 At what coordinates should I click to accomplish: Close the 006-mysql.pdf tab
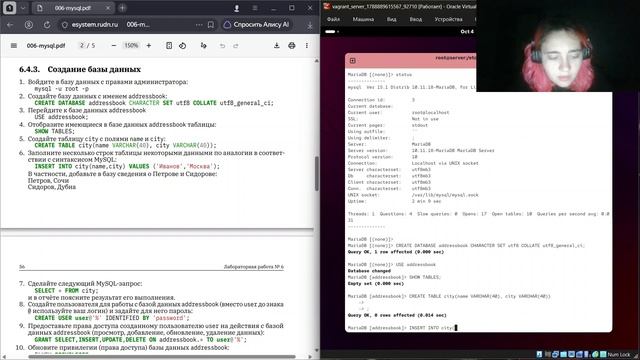pyautogui.click(x=108, y=8)
